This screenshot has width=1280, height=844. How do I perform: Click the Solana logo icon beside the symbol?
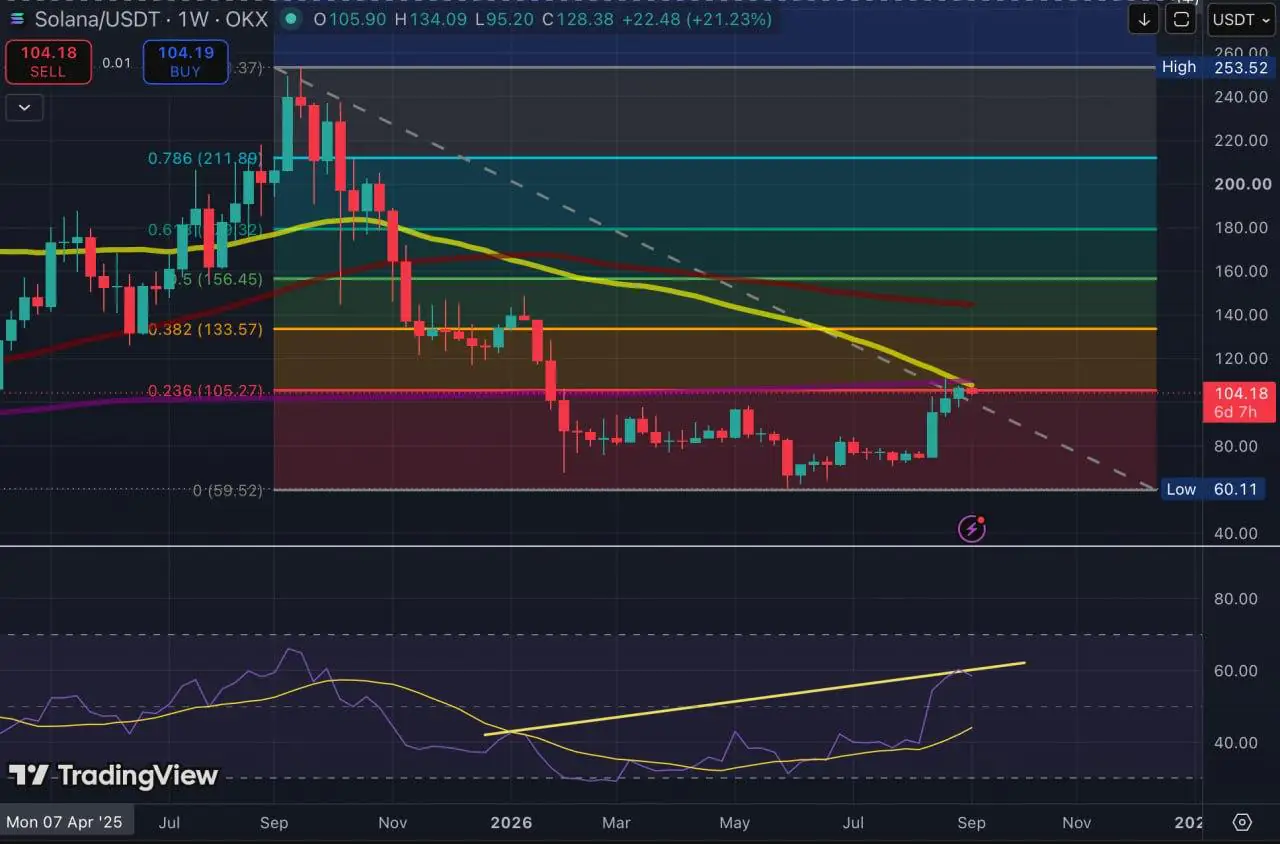17,19
